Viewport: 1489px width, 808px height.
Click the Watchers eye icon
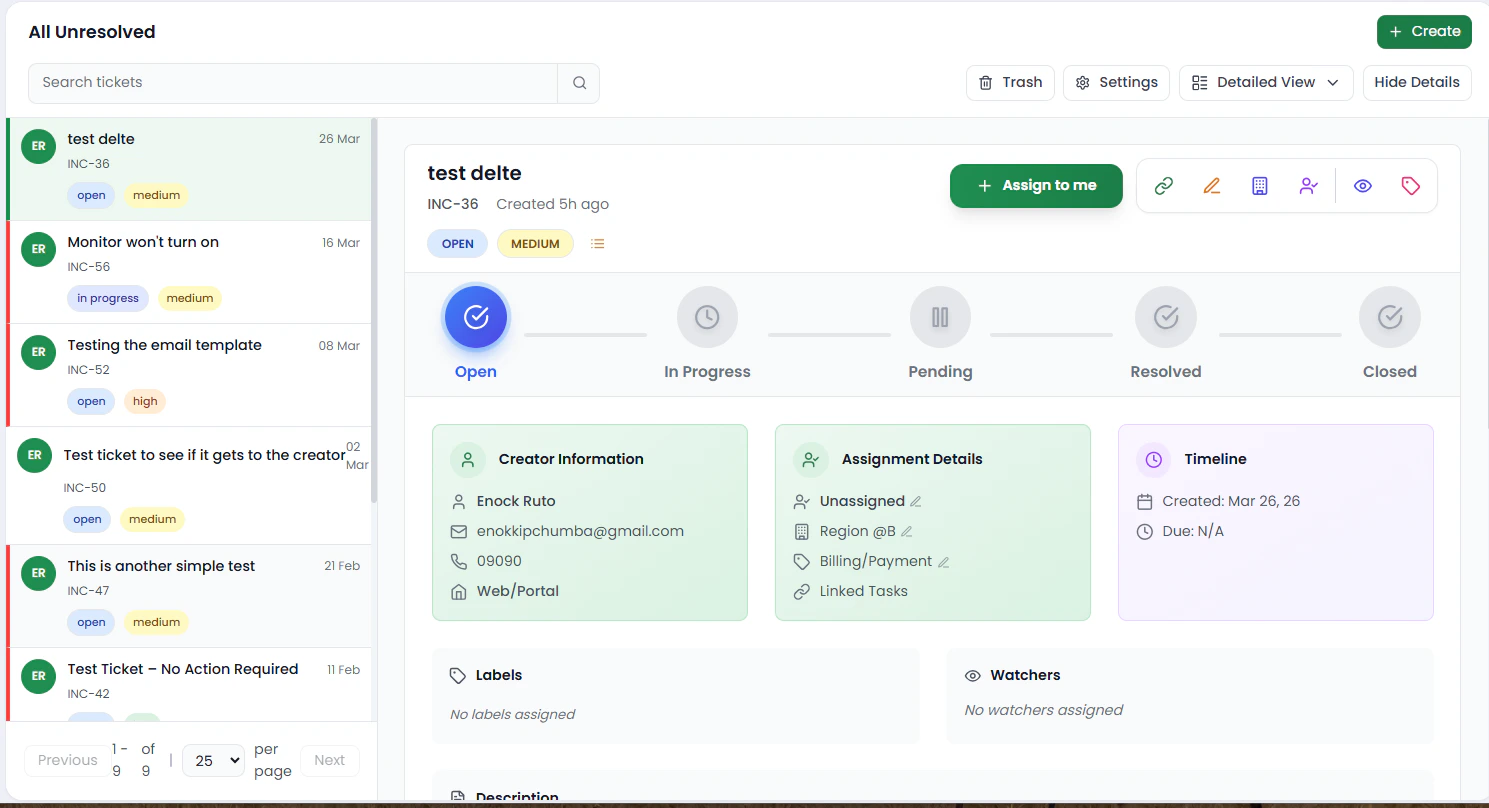973,676
